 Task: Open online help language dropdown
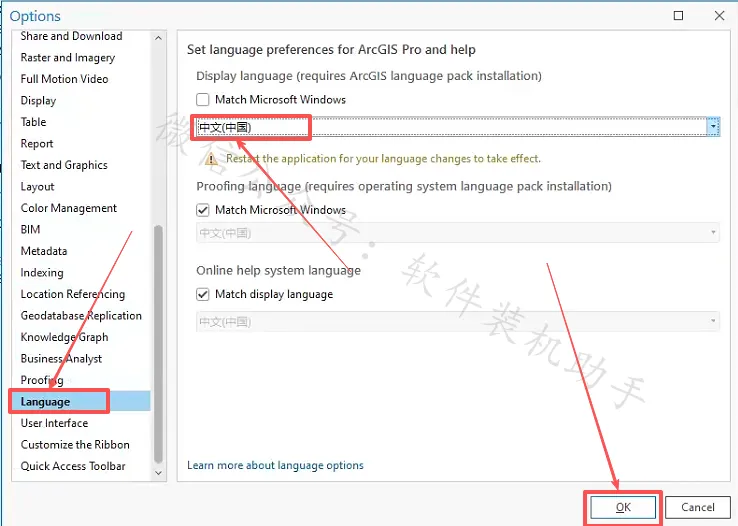point(457,321)
